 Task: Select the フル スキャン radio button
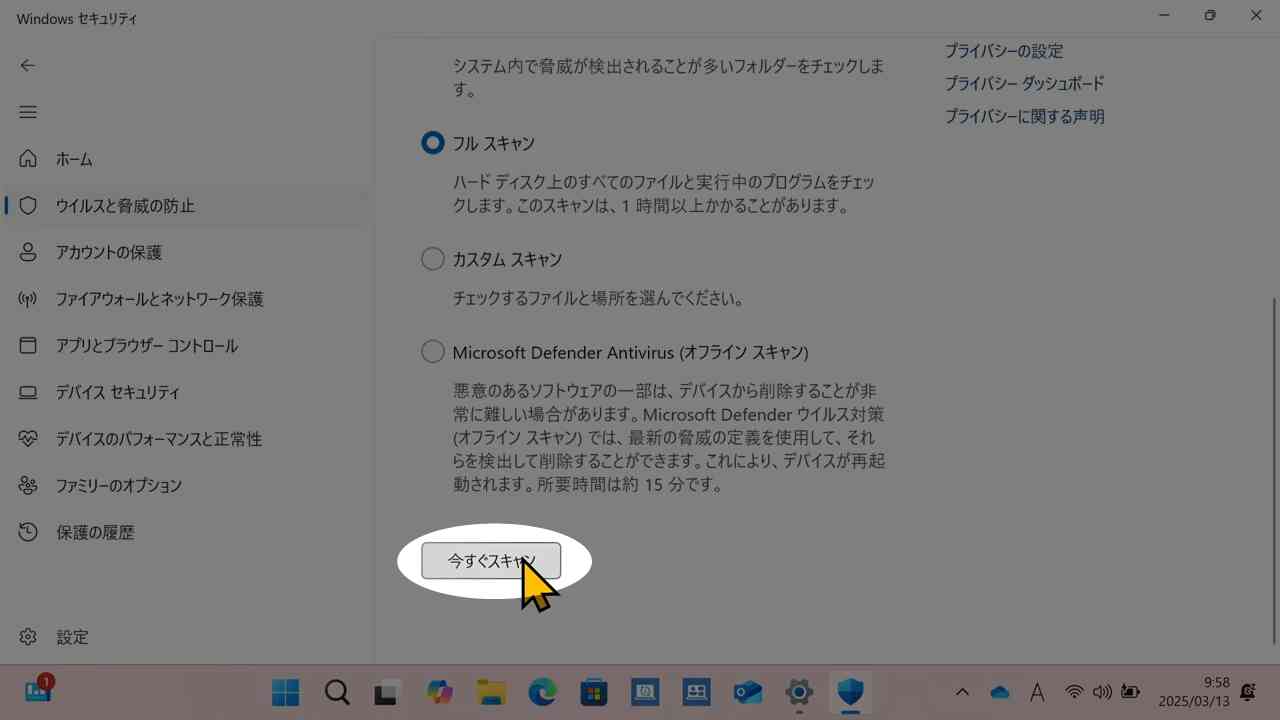pyautogui.click(x=432, y=142)
